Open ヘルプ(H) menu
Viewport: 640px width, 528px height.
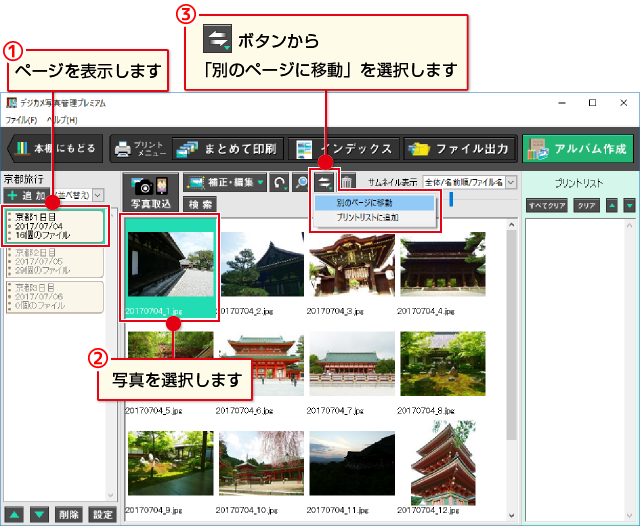62,120
